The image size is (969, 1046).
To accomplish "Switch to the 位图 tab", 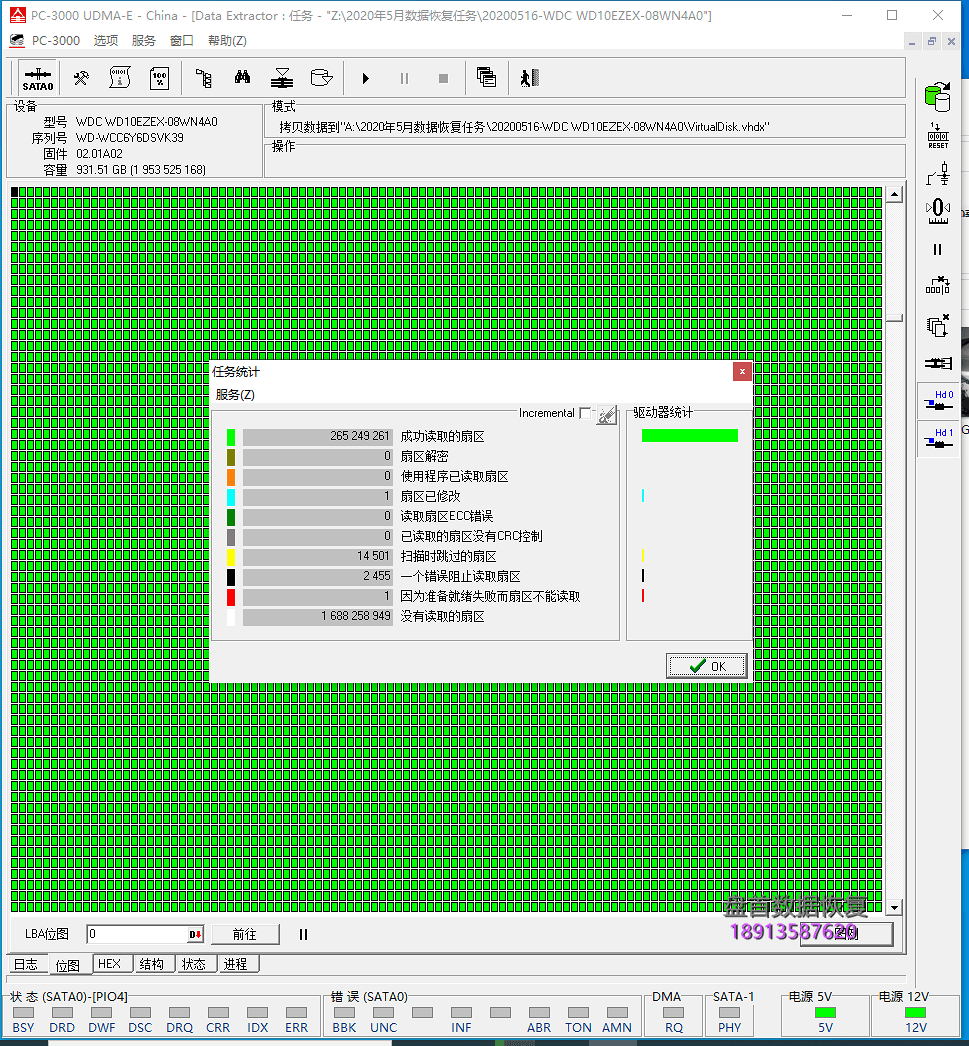I will (x=67, y=965).
